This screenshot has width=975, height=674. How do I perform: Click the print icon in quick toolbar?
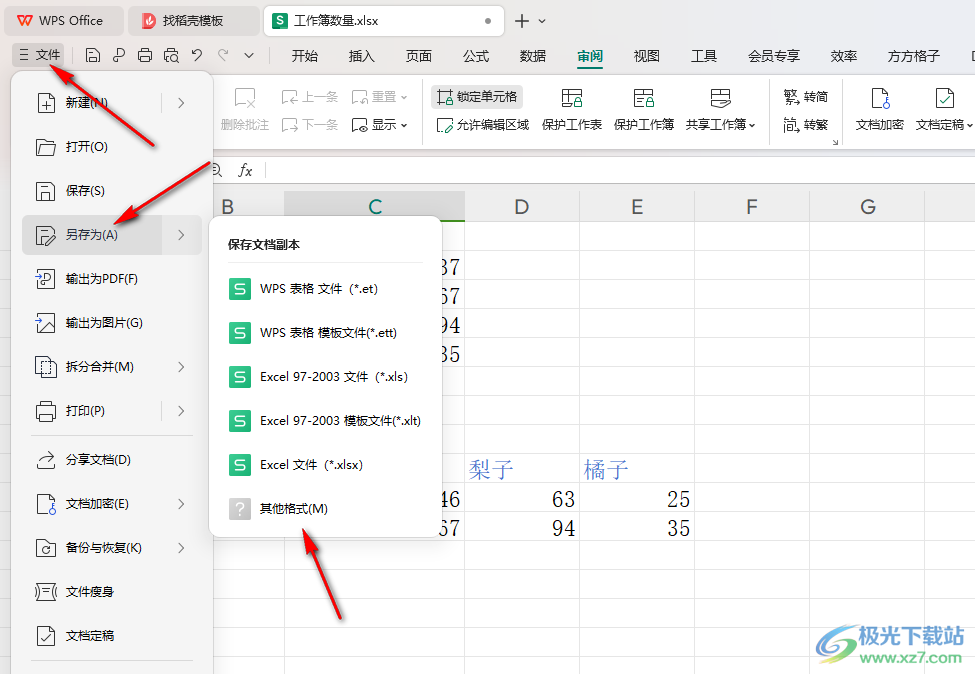145,55
